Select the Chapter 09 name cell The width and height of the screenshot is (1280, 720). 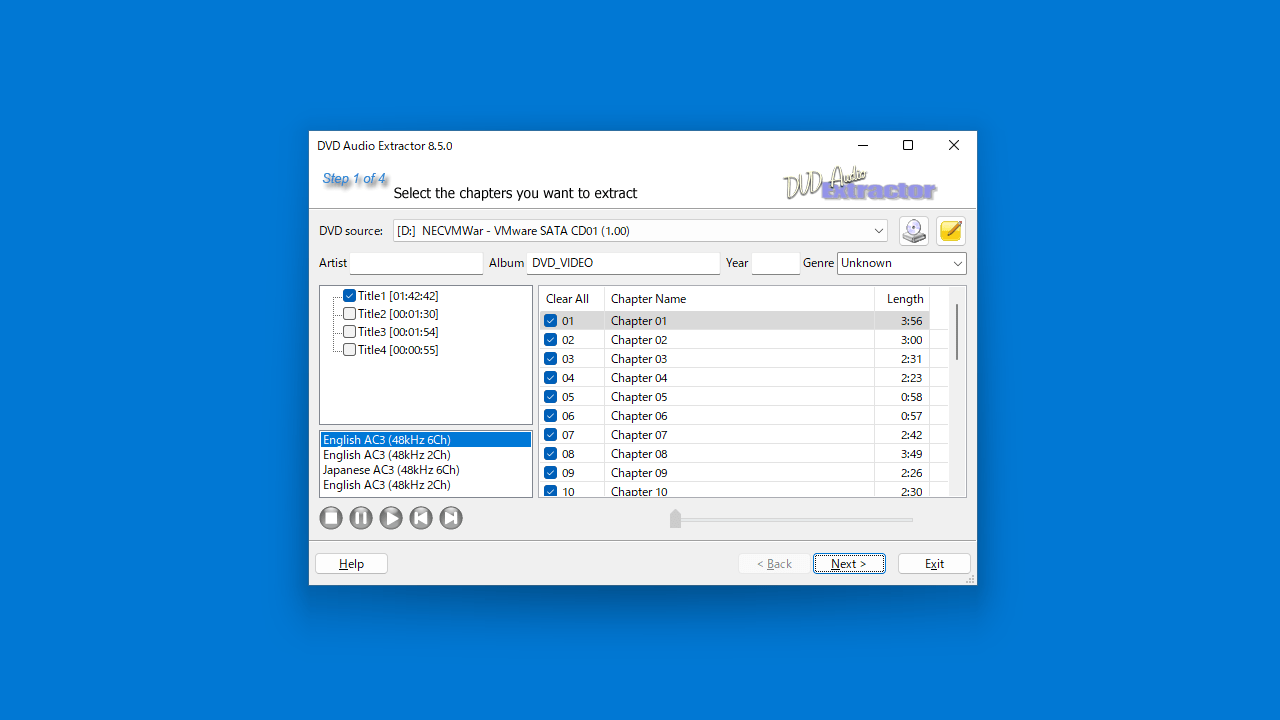coord(739,473)
